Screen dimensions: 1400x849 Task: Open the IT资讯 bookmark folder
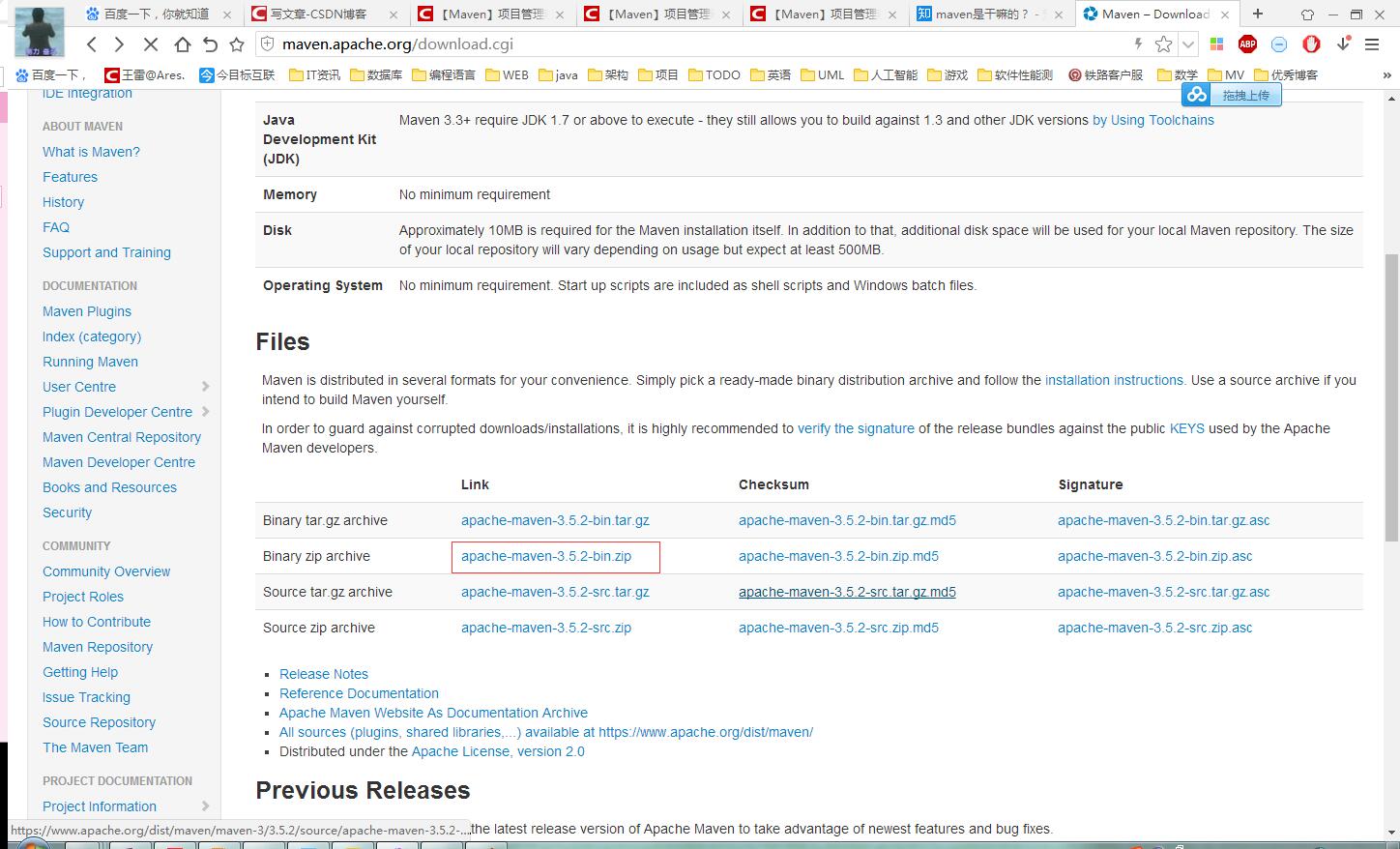pyautogui.click(x=314, y=74)
